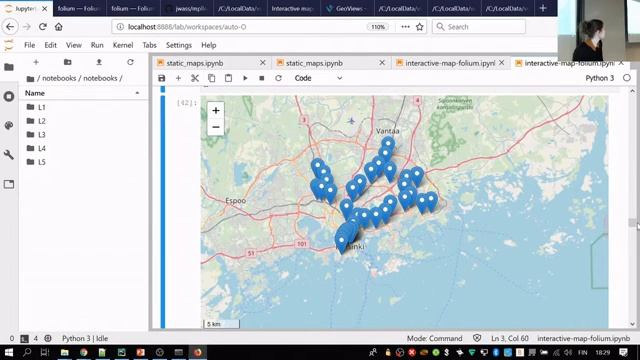Click Python 3 | Idle in the status bar
640x360 pixels.
click(x=85, y=338)
